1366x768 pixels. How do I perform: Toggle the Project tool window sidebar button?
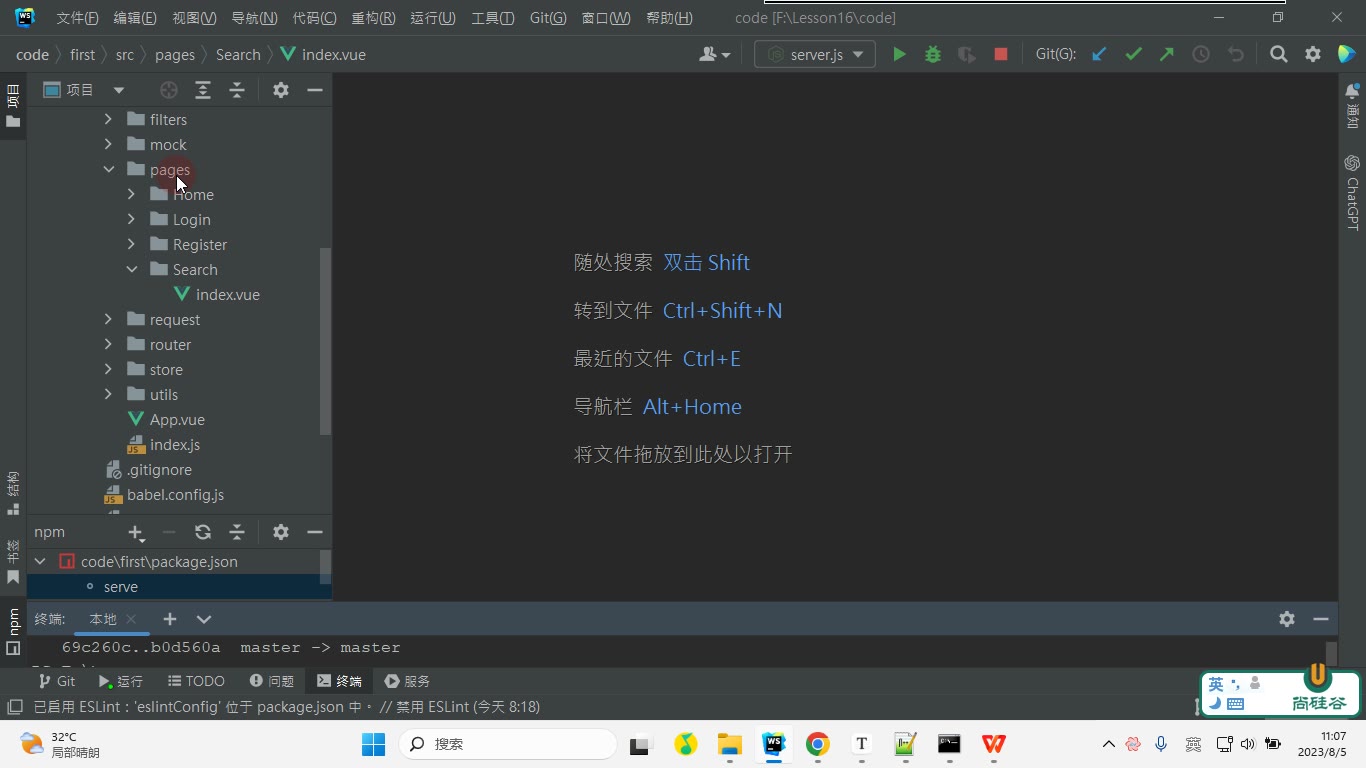13,106
